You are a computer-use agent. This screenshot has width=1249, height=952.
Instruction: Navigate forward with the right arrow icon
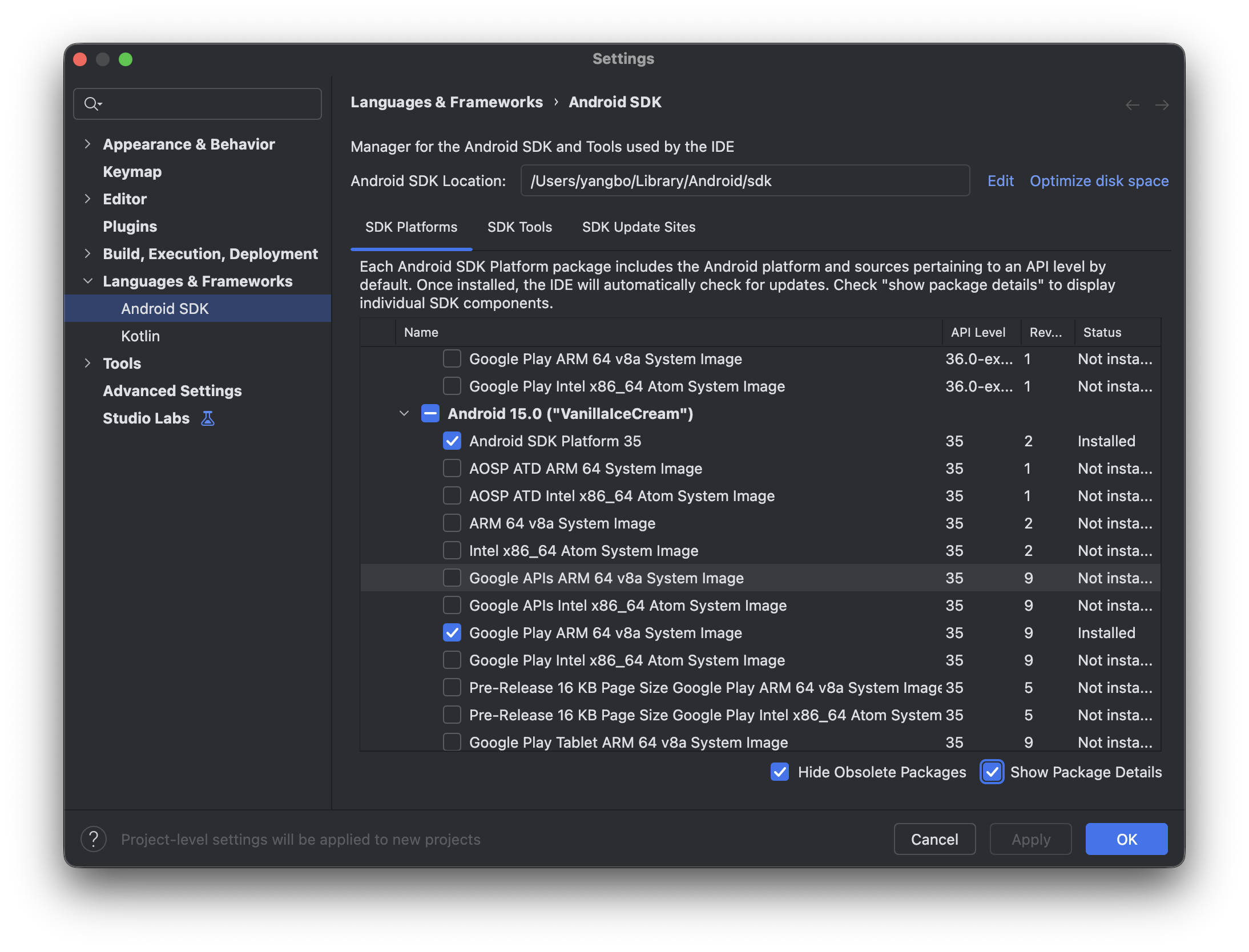pos(1162,105)
